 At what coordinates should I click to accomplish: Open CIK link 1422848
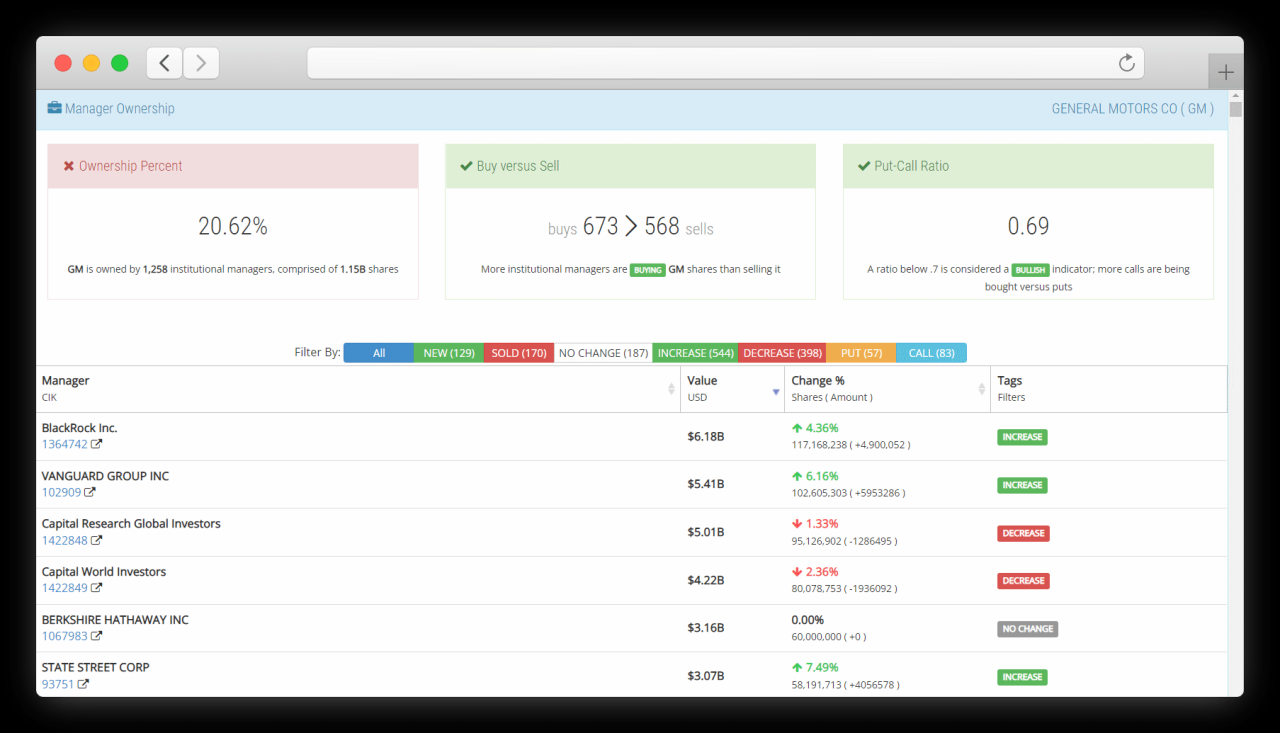pos(64,540)
